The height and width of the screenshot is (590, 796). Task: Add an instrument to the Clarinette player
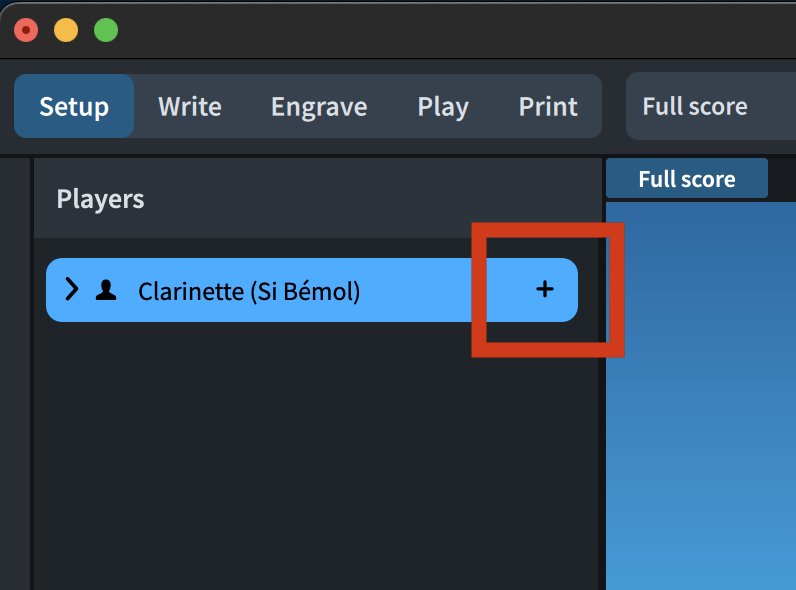coord(545,290)
